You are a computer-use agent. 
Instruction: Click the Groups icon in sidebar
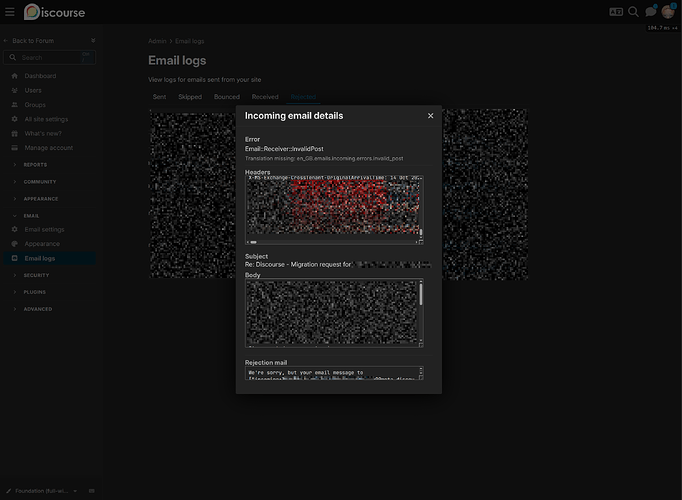coord(14,105)
